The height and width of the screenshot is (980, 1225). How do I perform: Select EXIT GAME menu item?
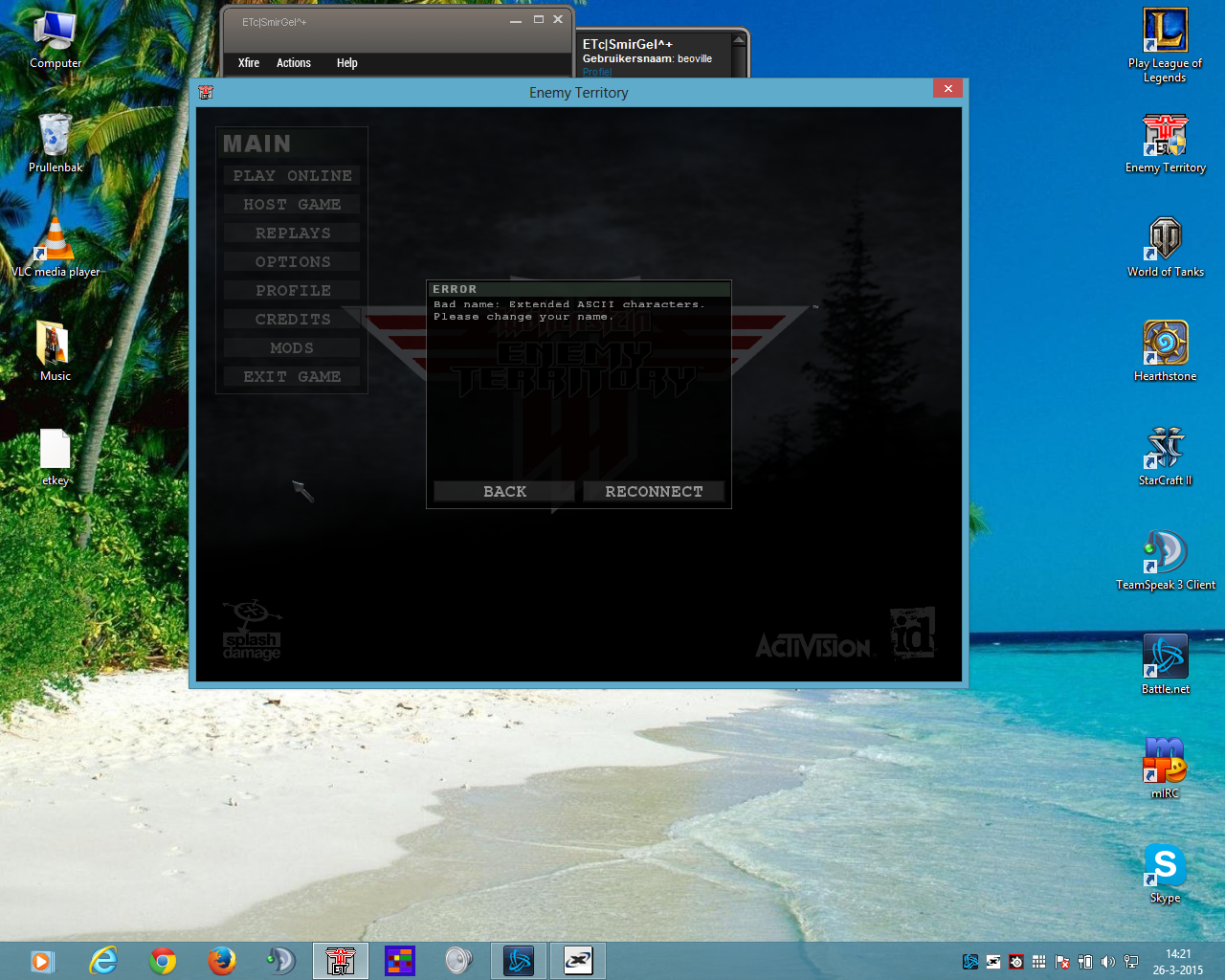click(x=292, y=377)
